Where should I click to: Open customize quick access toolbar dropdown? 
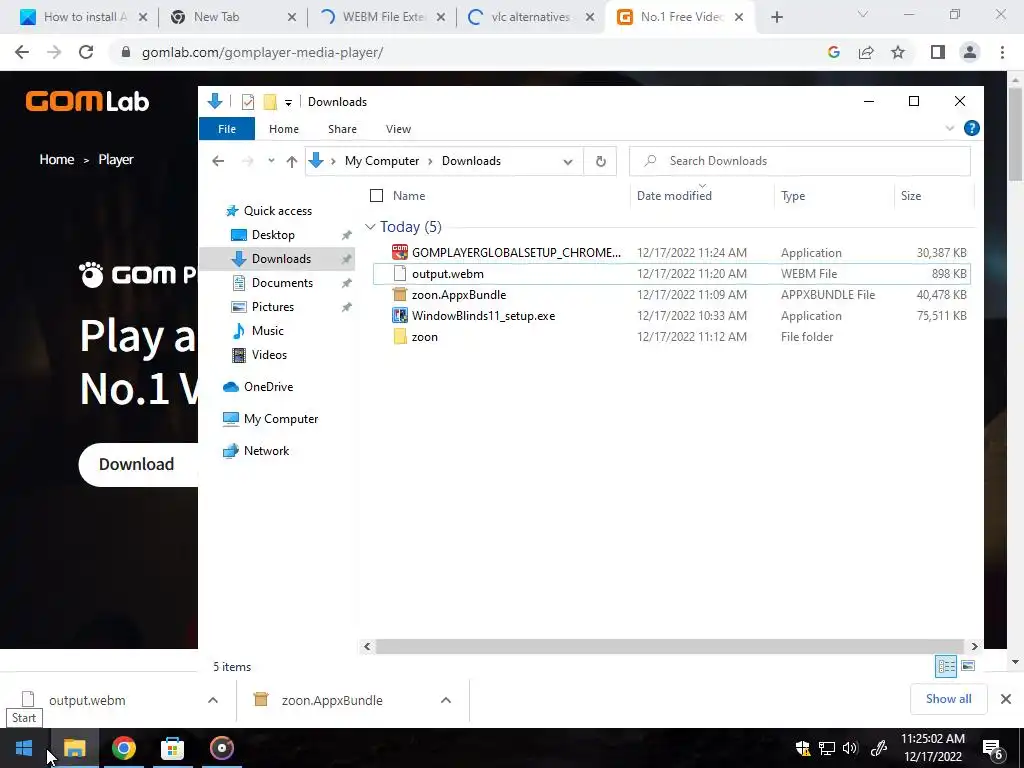point(288,103)
